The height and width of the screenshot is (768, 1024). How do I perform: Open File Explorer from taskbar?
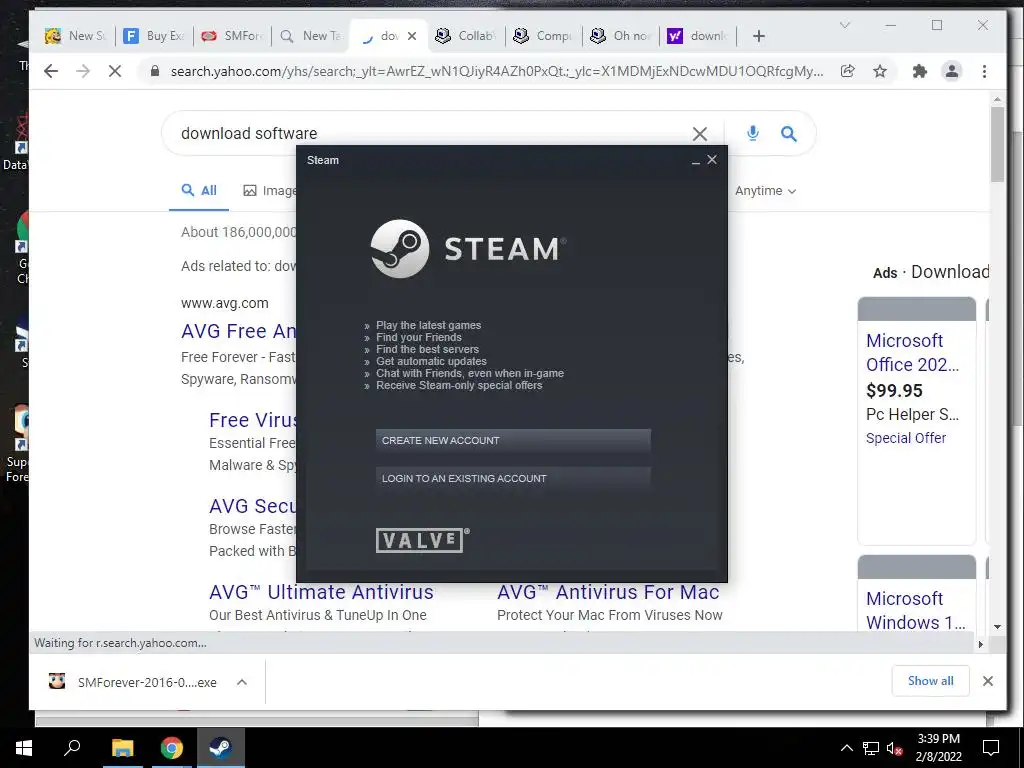(x=122, y=748)
